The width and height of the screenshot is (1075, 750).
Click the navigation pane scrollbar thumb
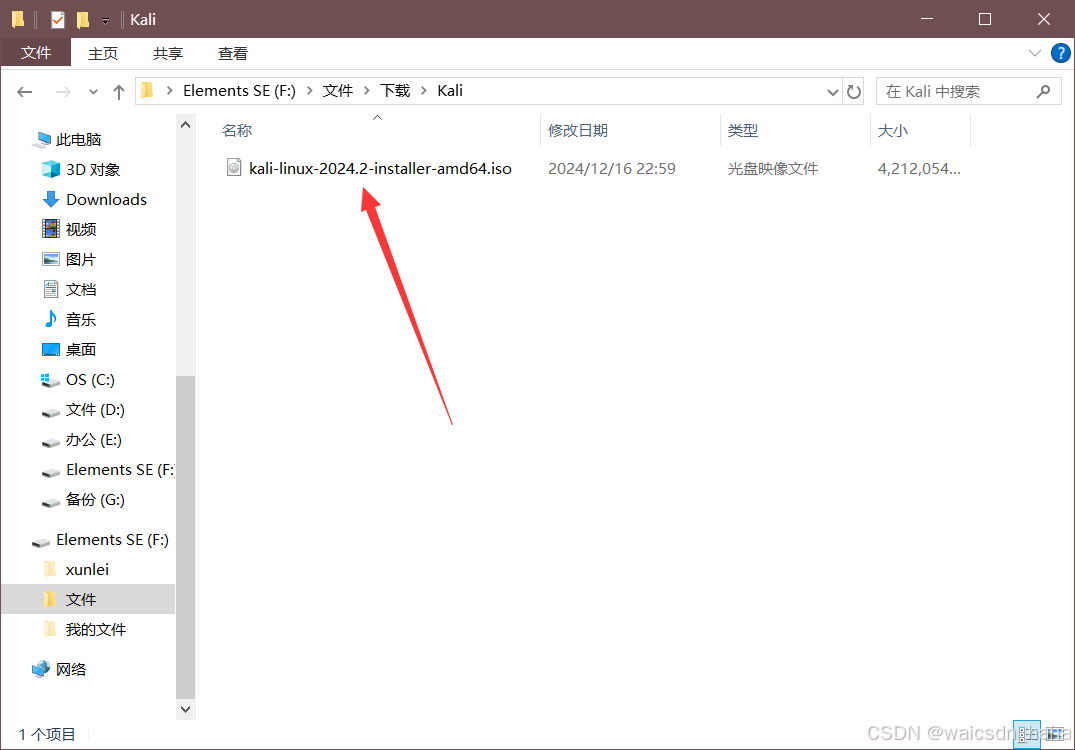185,536
